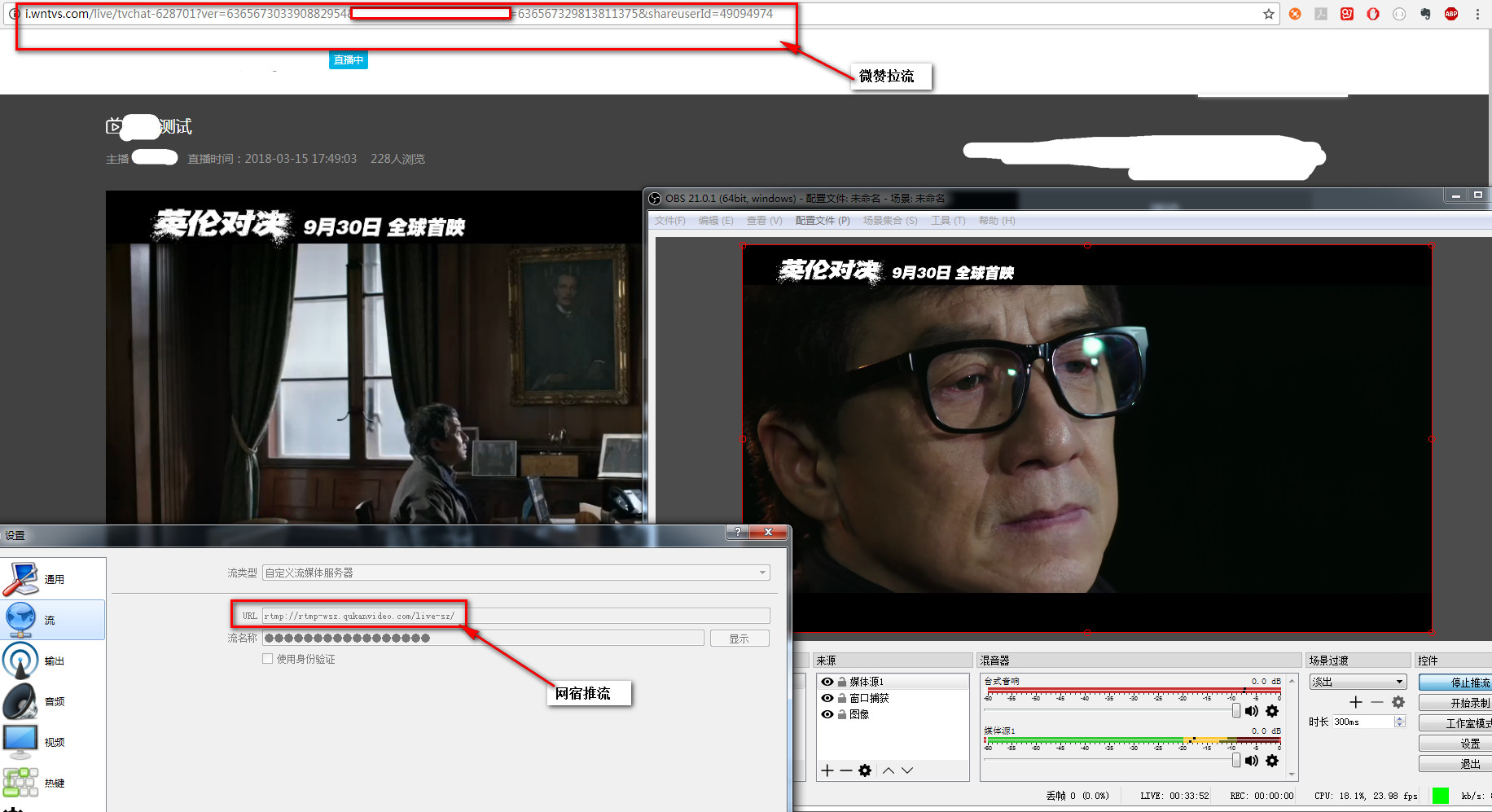Open 通用 general settings category
This screenshot has width=1492, height=812.
[54, 579]
